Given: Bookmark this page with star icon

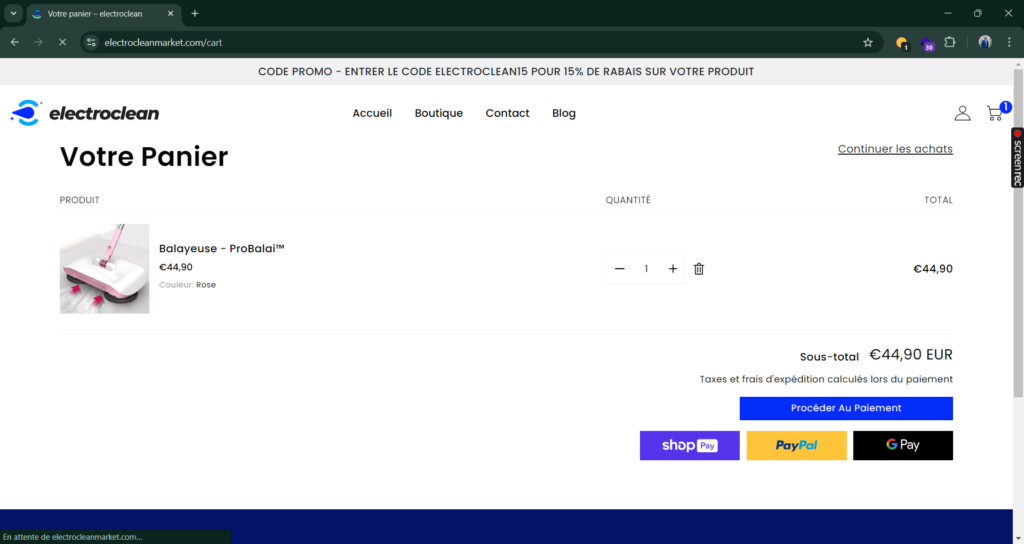Looking at the screenshot, I should click(x=867, y=42).
